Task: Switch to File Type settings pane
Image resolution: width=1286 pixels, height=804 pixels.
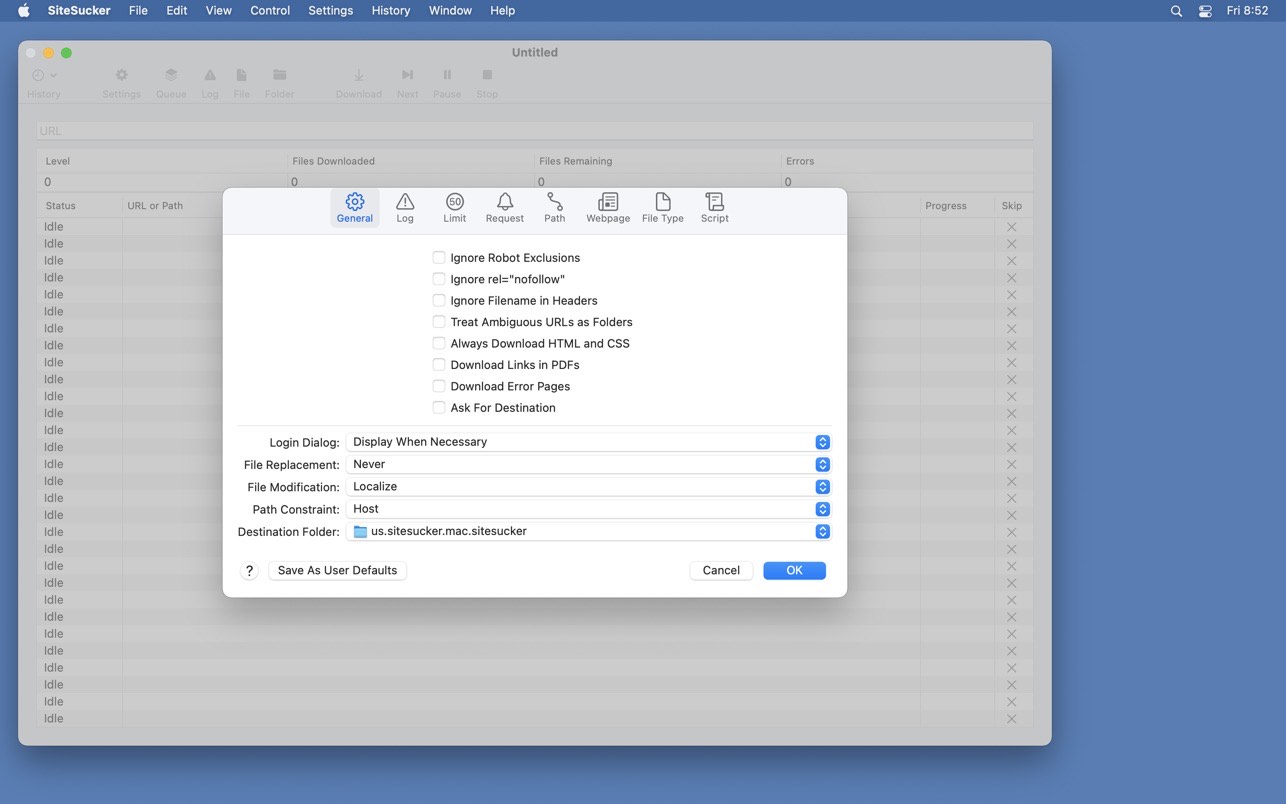Action: pyautogui.click(x=663, y=208)
